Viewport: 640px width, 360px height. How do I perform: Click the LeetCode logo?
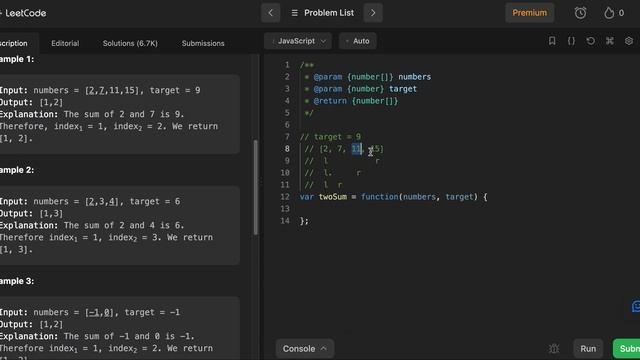coord(23,13)
